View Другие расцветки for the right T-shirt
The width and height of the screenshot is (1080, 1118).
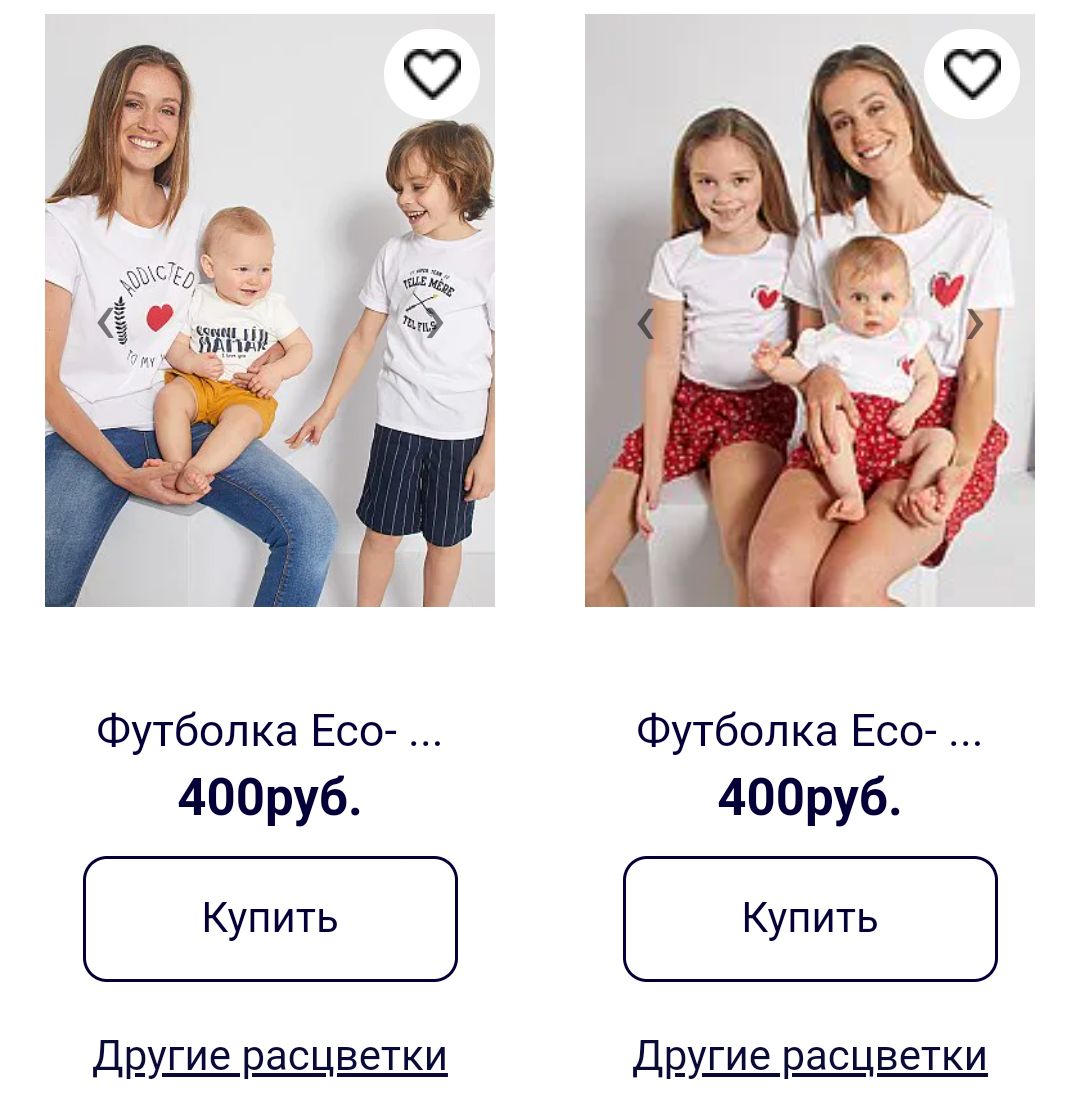pyautogui.click(x=810, y=1057)
